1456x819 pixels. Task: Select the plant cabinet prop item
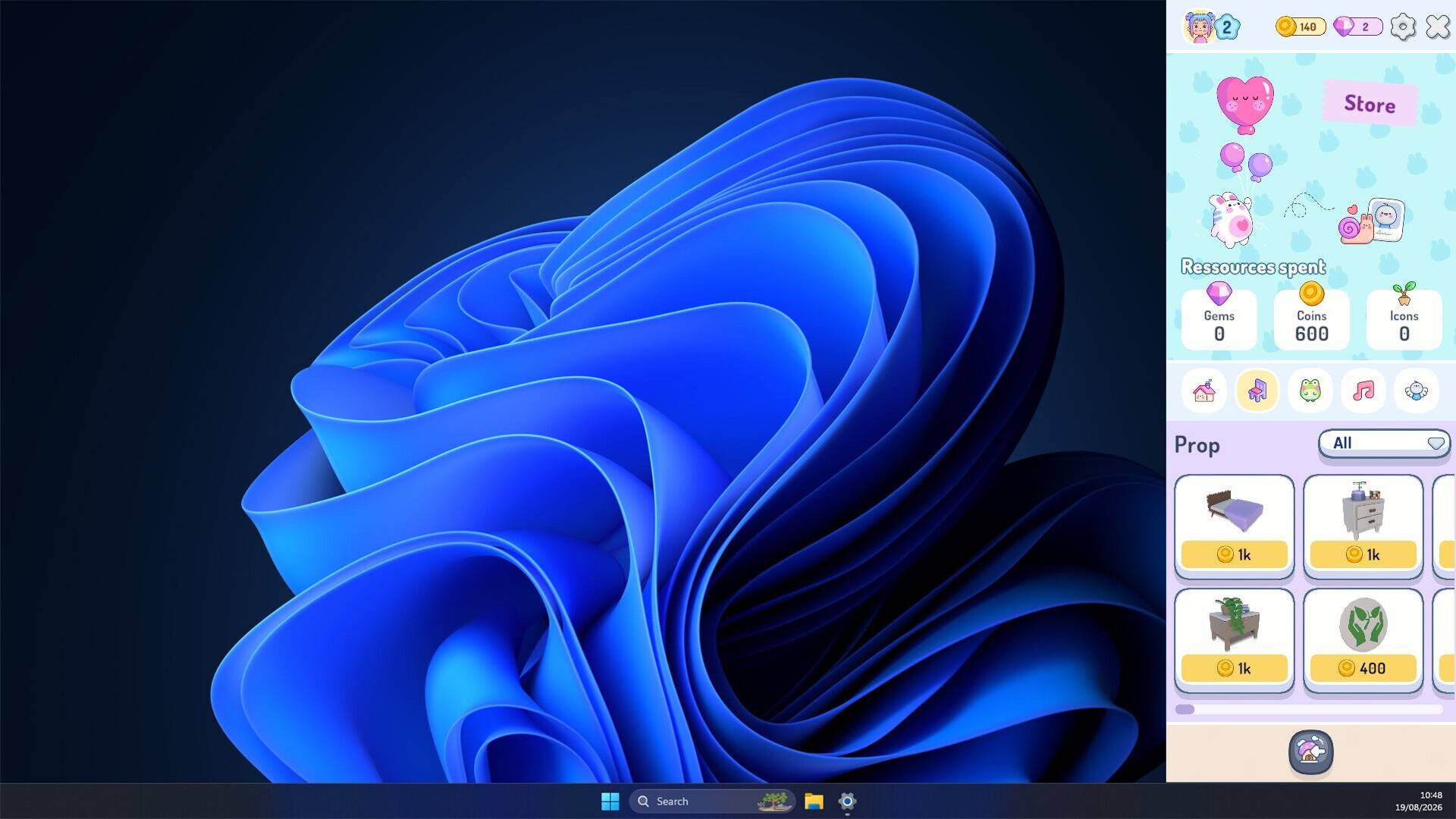(1233, 623)
